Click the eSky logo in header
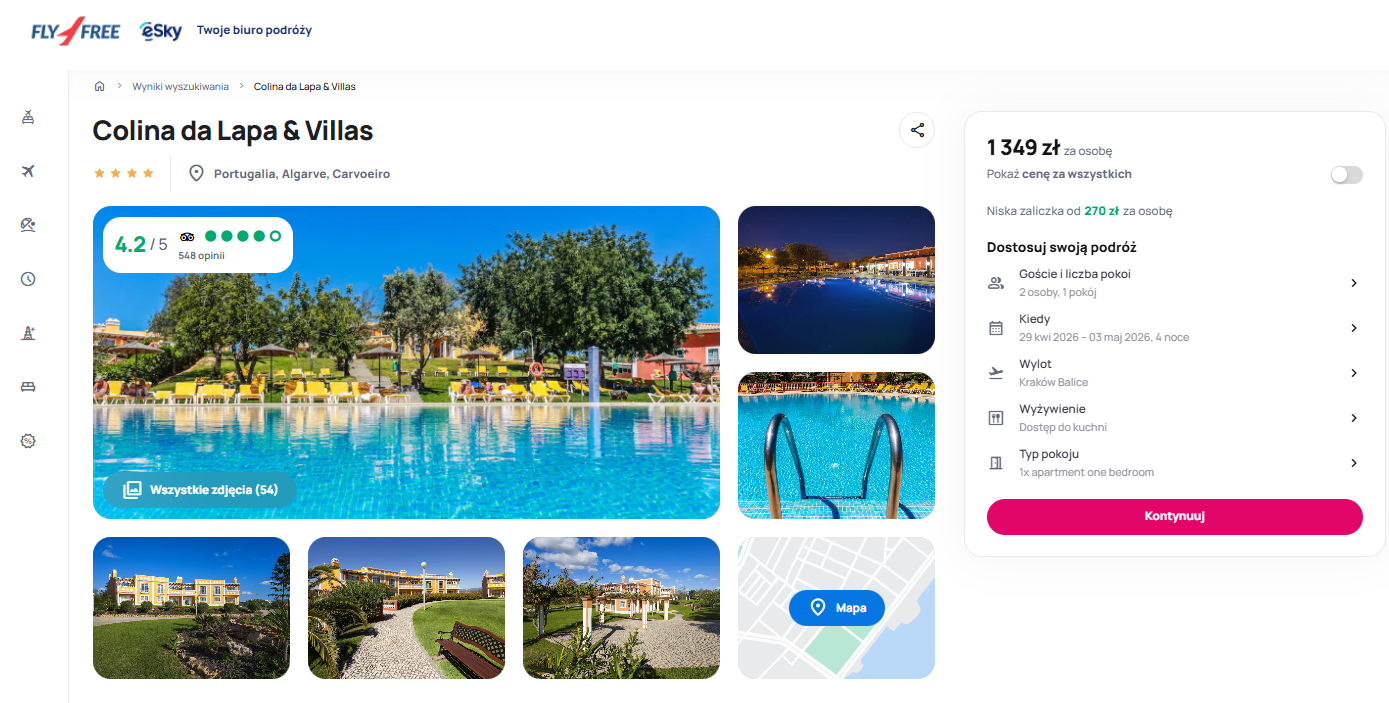1389x703 pixels. click(x=161, y=31)
